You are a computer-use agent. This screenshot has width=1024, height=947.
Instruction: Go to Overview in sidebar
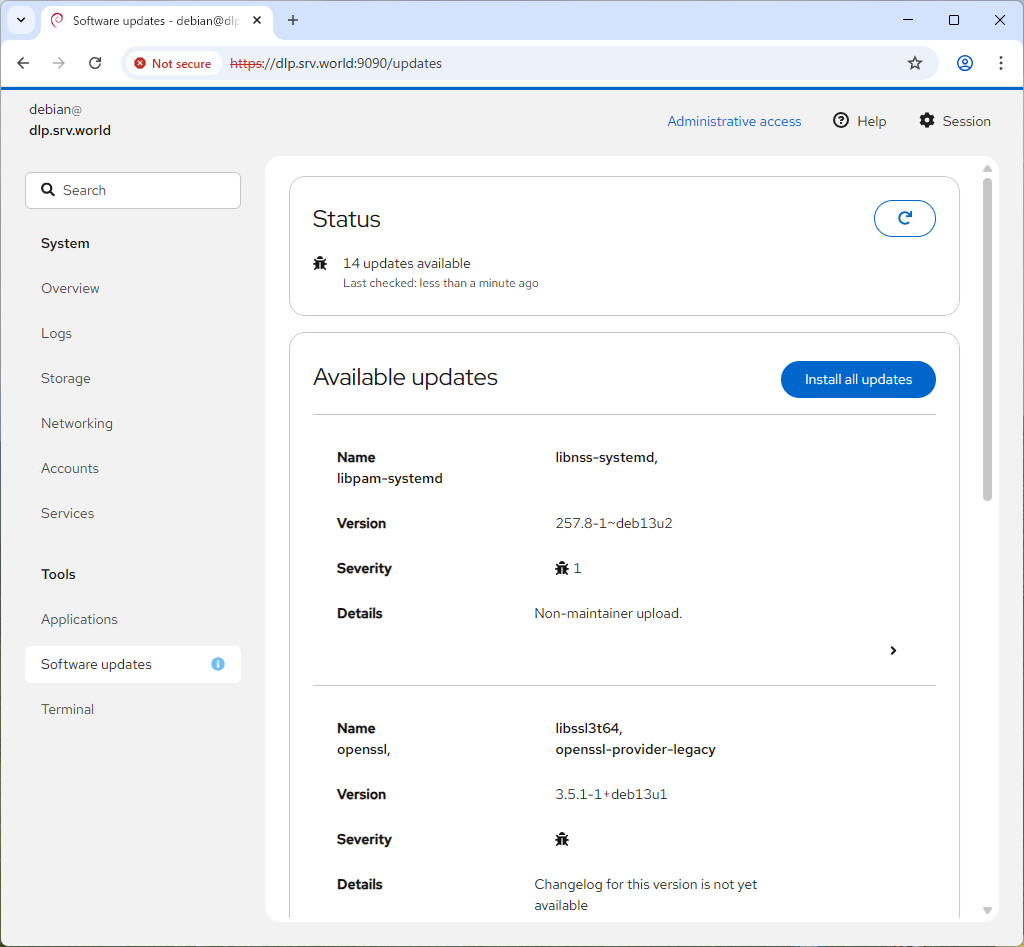(70, 288)
